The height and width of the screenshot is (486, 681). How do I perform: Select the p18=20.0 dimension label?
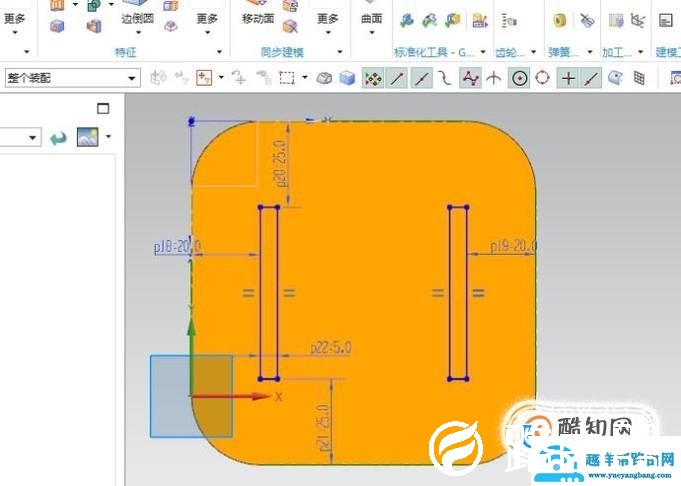(x=177, y=247)
